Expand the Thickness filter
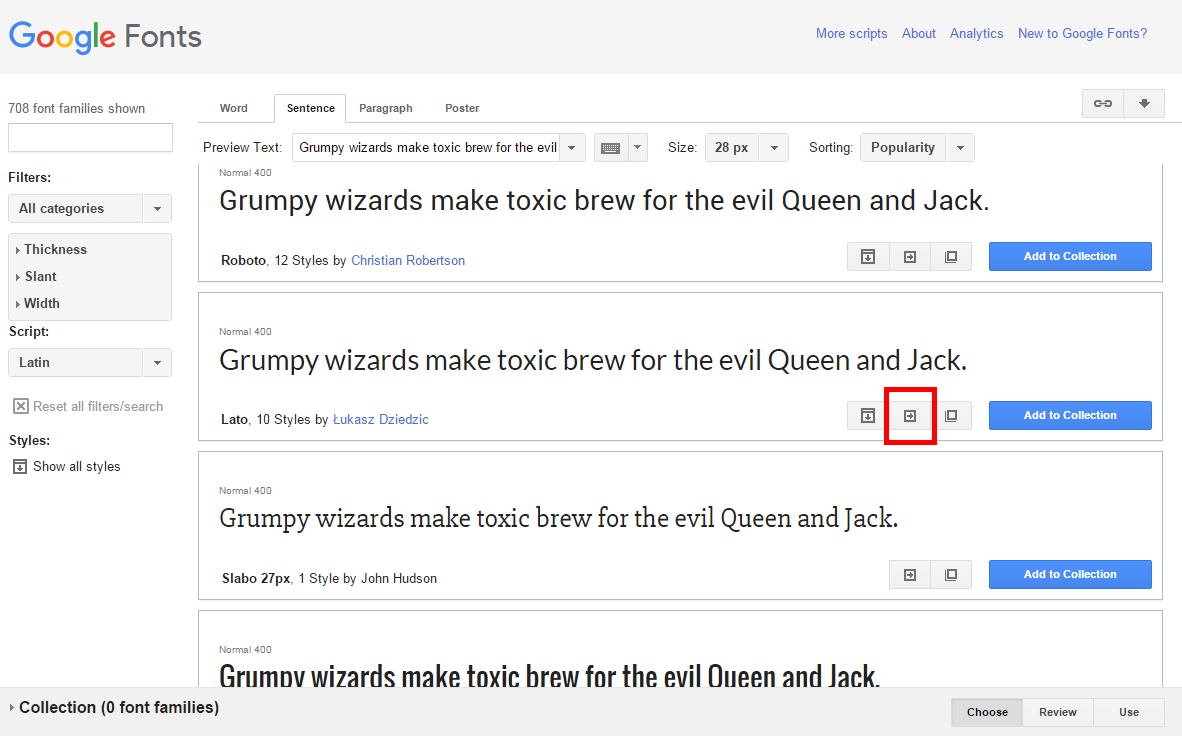Screen dimensions: 1182x736 coord(51,250)
